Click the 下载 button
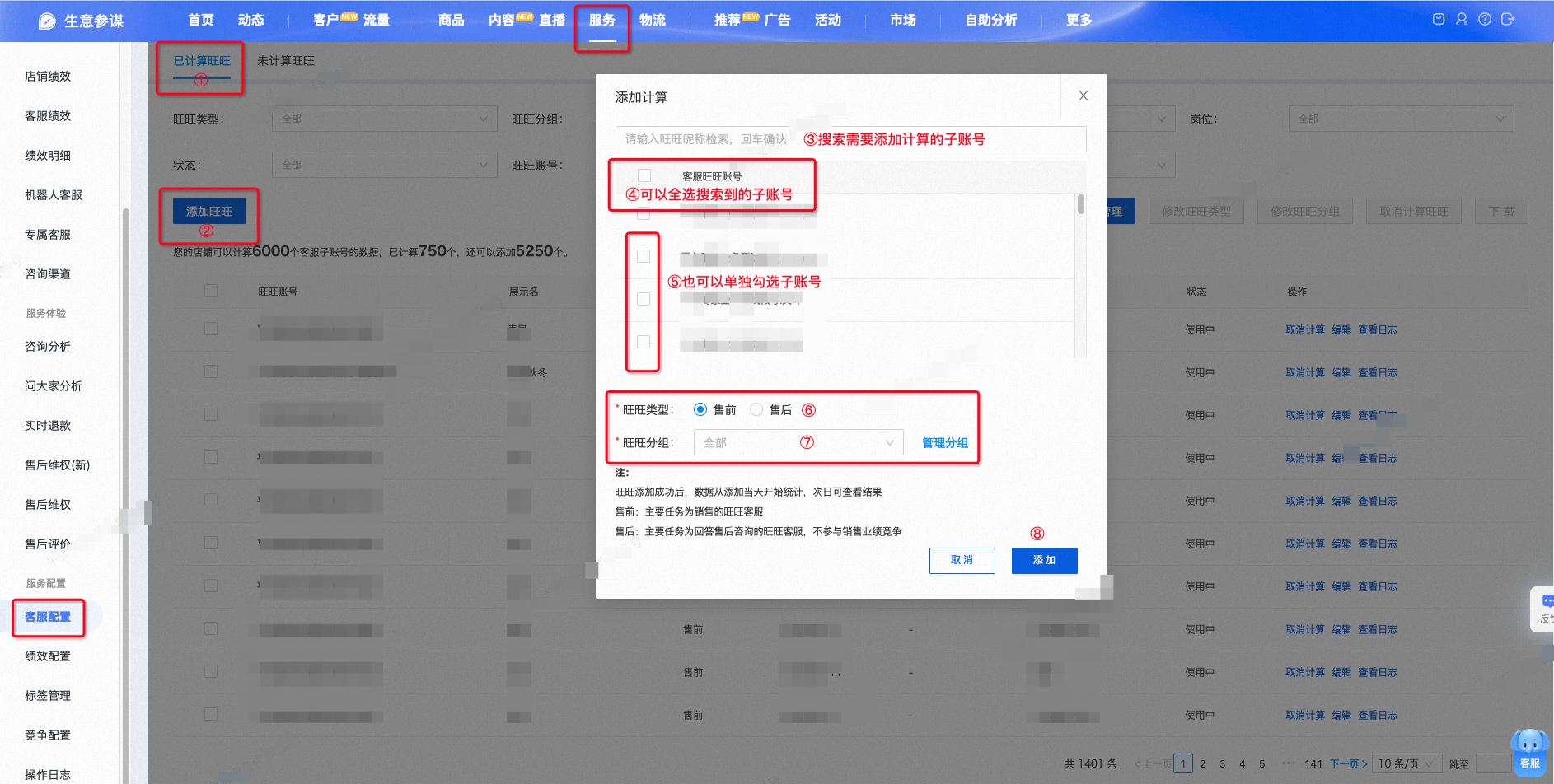The height and width of the screenshot is (784, 1554). [1501, 211]
